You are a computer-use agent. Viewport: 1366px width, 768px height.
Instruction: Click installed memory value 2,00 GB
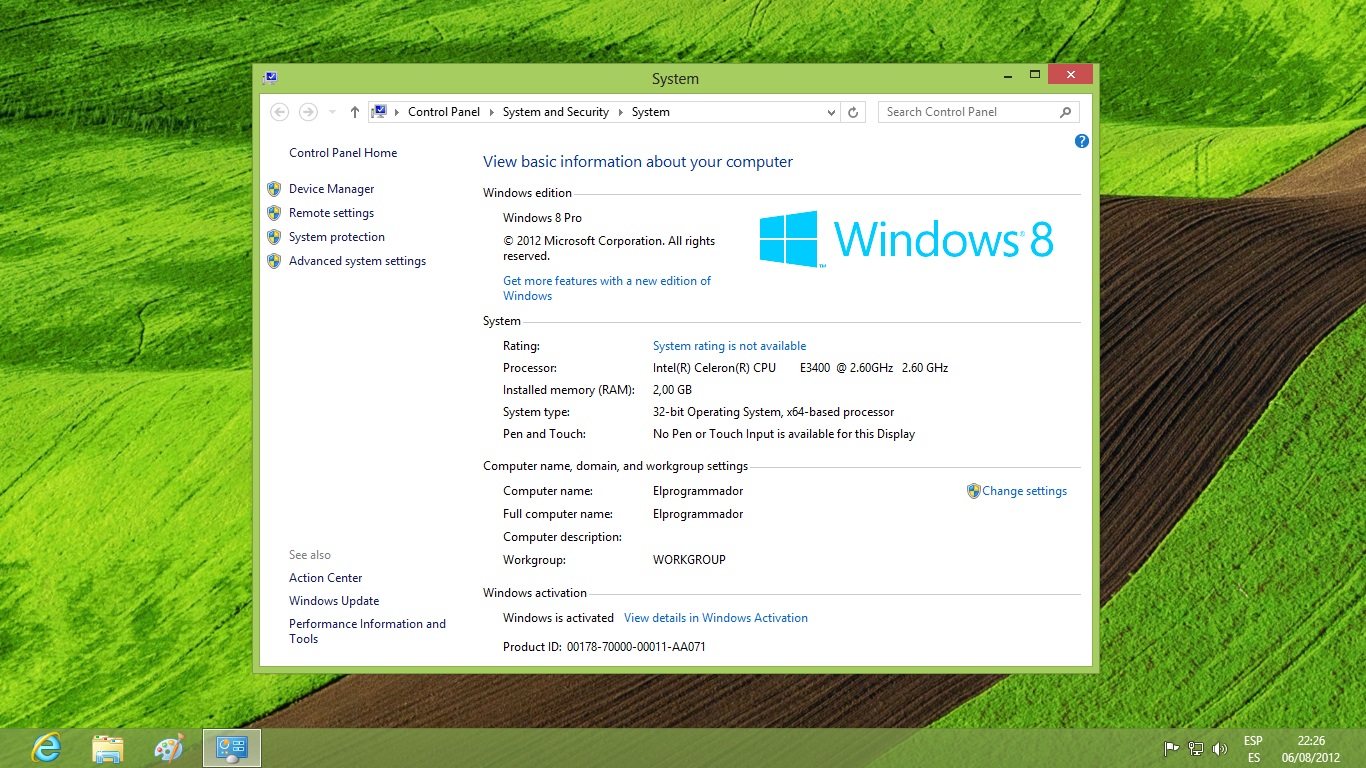(672, 390)
